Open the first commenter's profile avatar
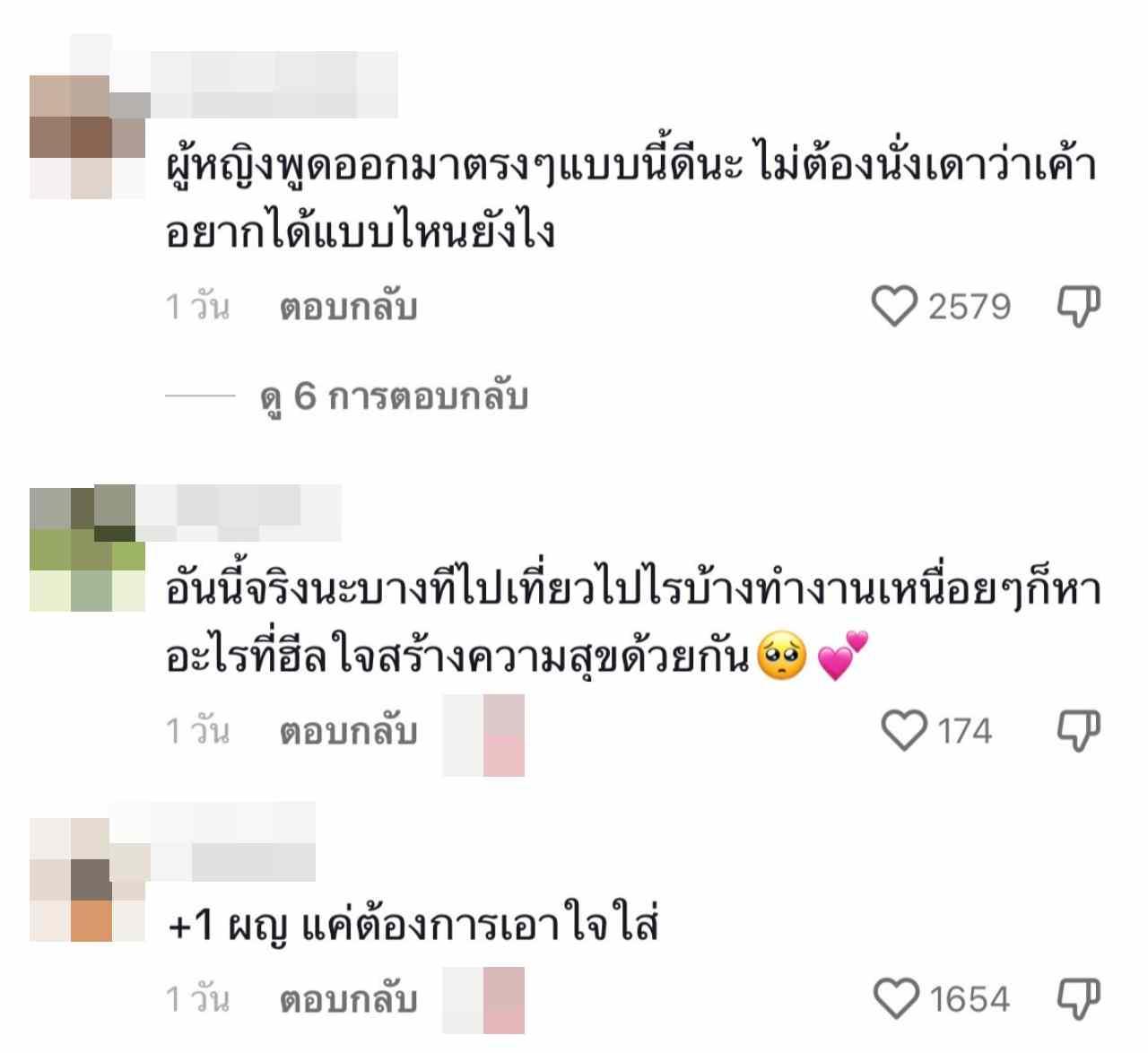 [x=87, y=137]
